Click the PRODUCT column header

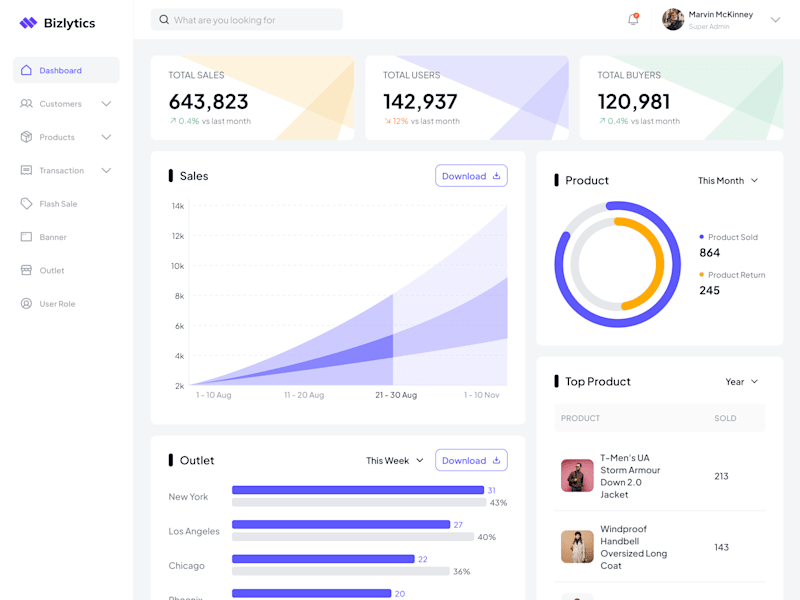[580, 418]
